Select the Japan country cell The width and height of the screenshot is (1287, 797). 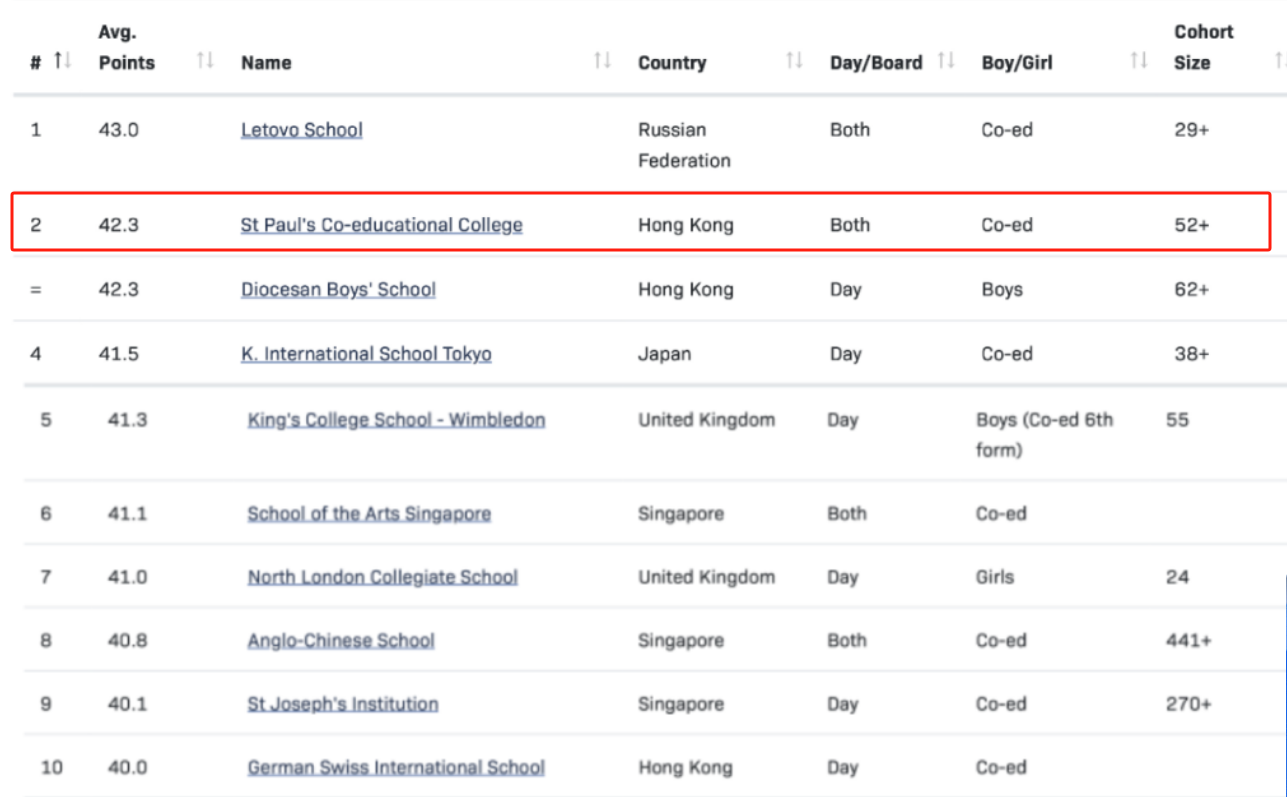pyautogui.click(x=664, y=354)
